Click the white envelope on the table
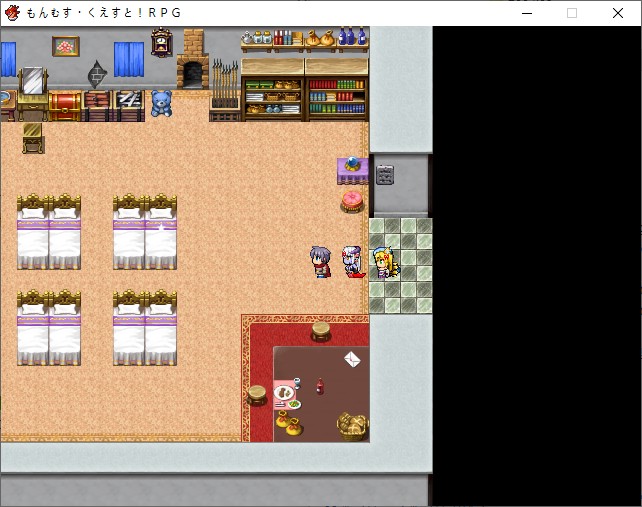The image size is (642, 507). 352,360
